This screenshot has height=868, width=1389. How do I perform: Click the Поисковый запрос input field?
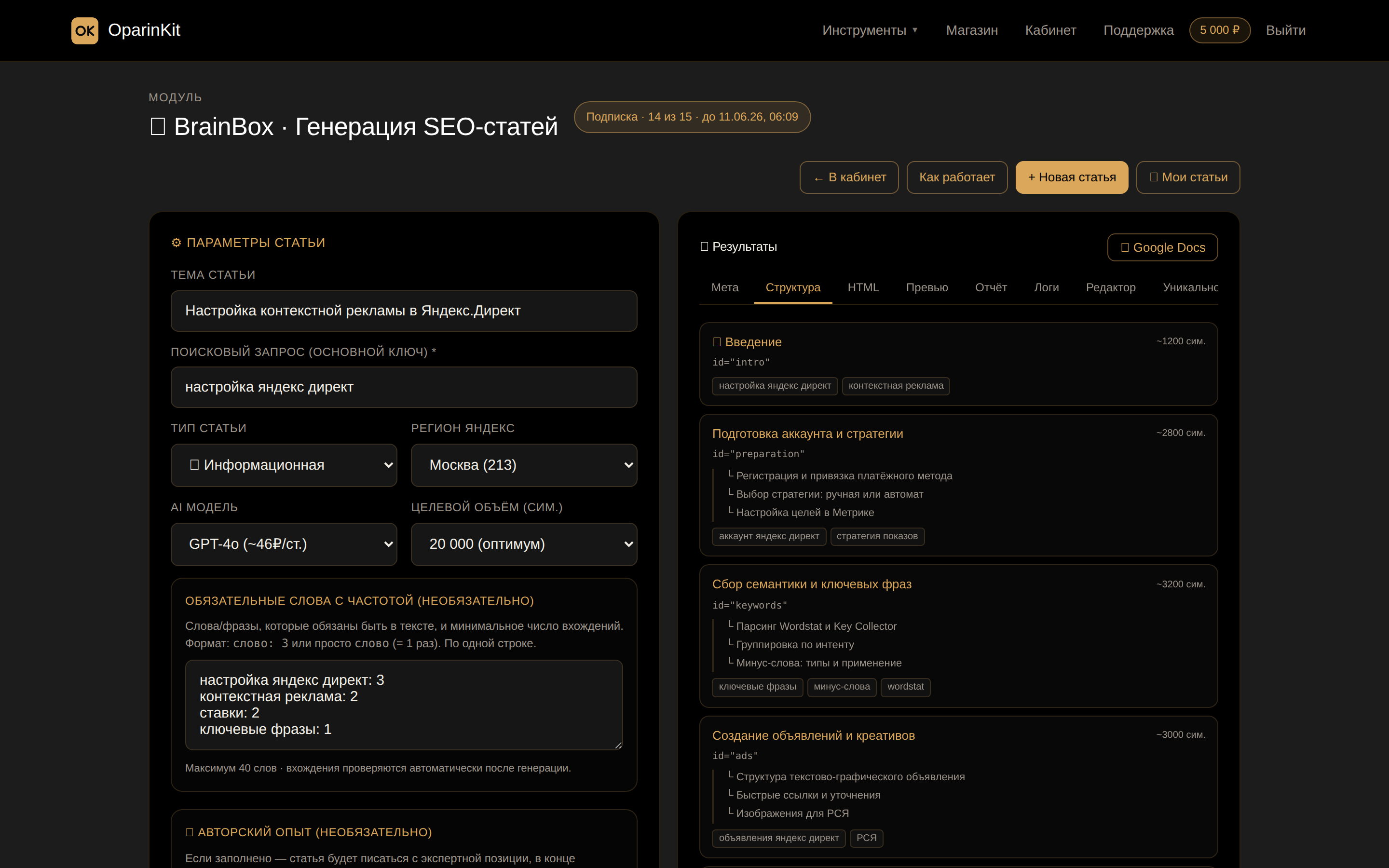click(404, 387)
